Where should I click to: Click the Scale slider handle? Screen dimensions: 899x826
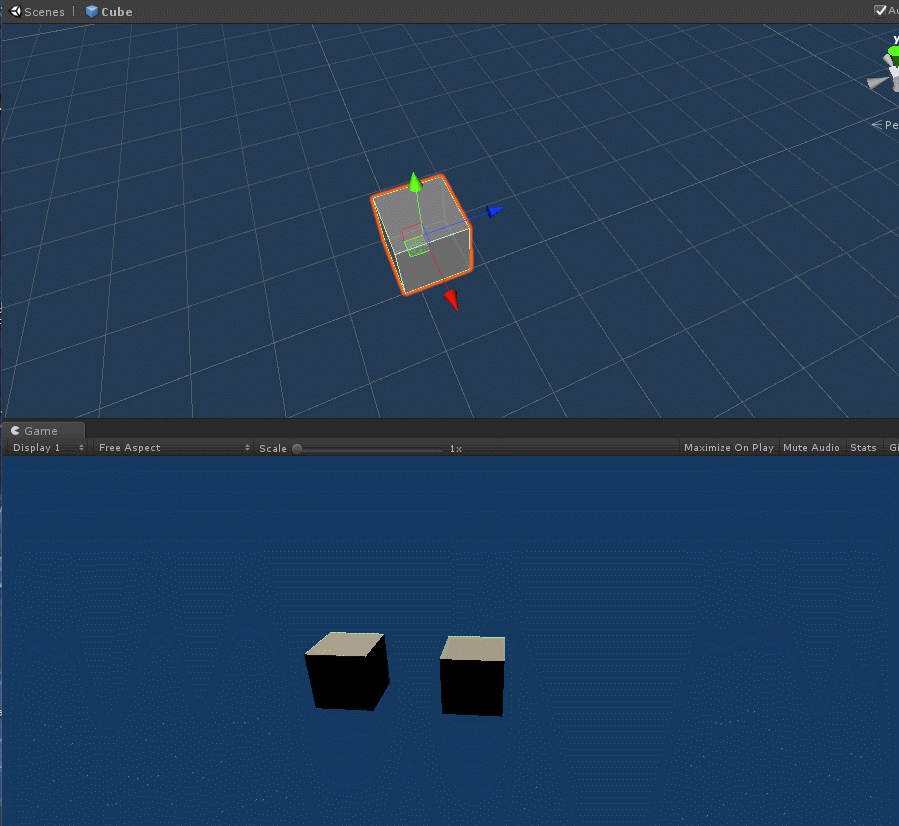coord(296,448)
